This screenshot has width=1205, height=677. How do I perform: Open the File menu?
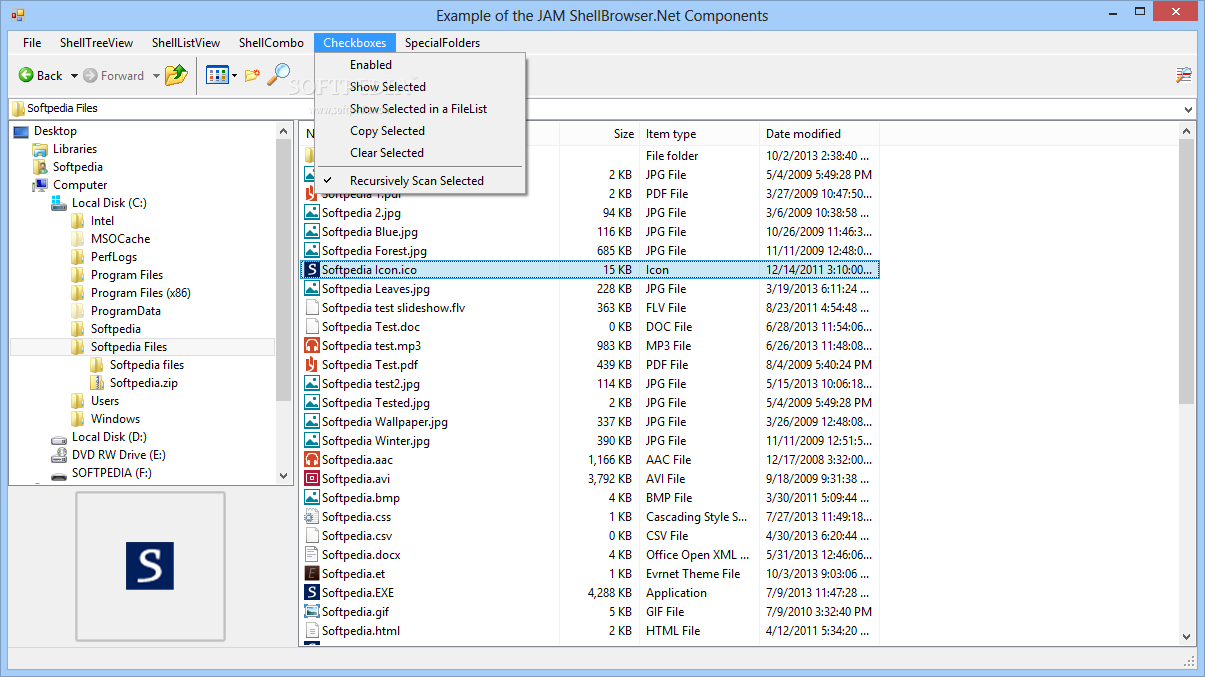[32, 43]
